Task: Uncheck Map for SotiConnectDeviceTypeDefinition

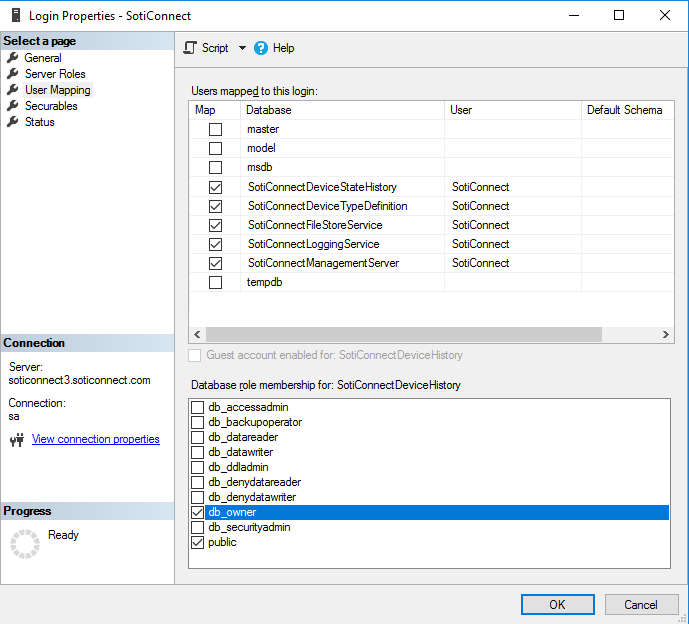Action: tap(215, 206)
